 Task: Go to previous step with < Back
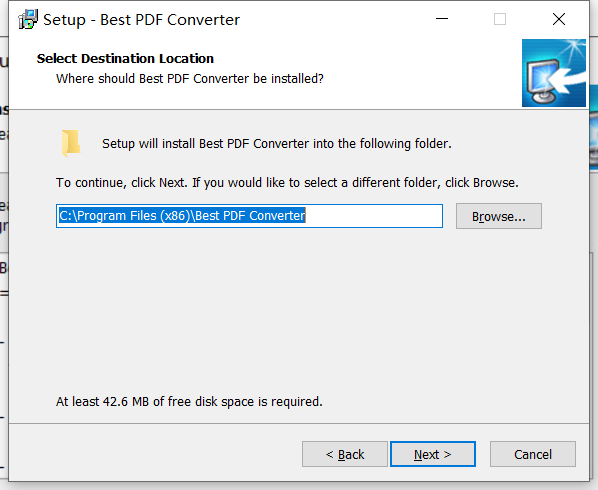[345, 454]
